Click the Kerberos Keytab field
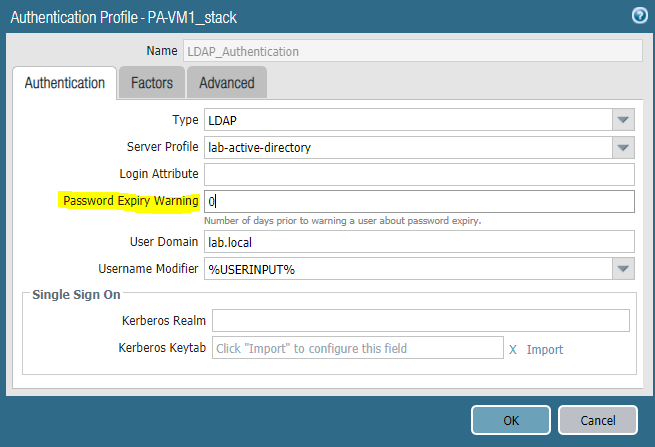655x447 pixels. coord(357,348)
